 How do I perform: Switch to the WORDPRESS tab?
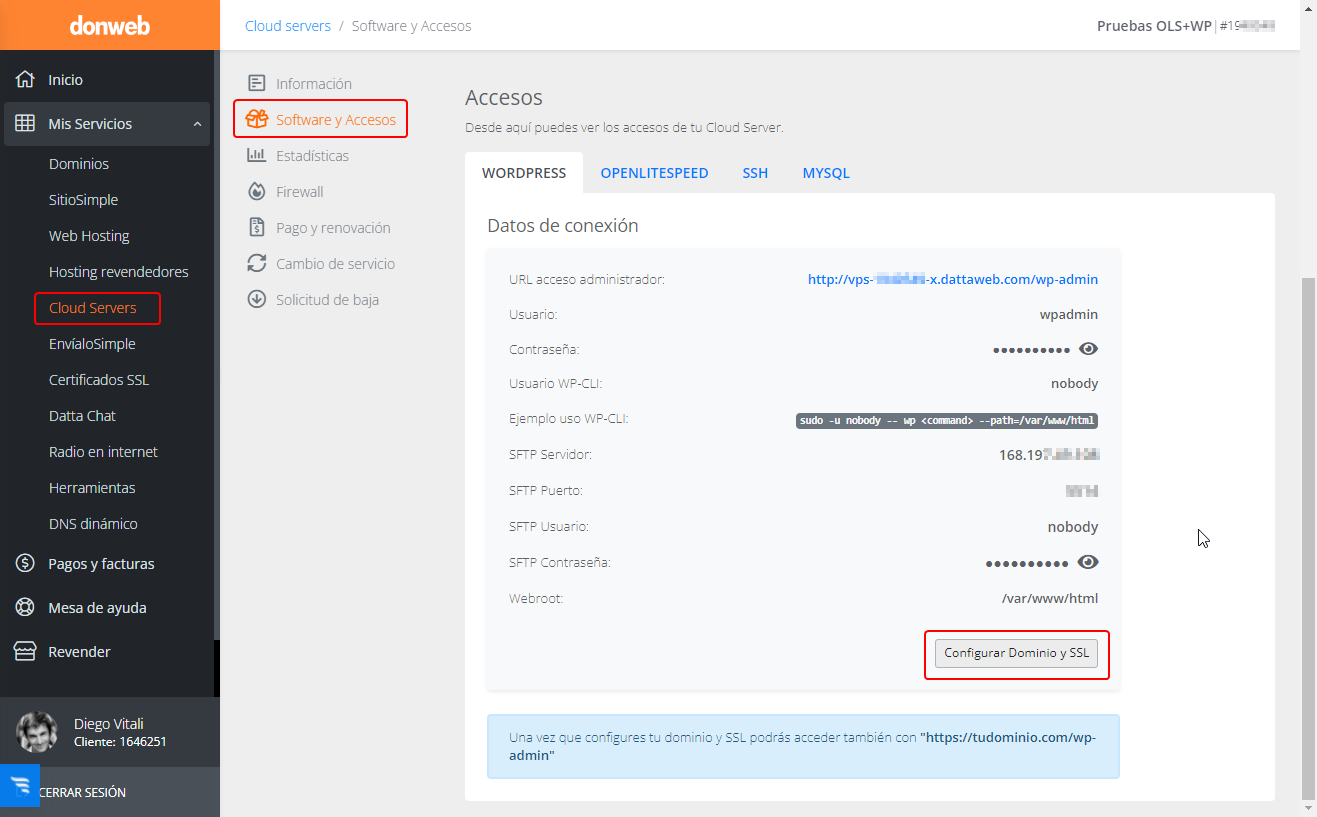[x=524, y=173]
